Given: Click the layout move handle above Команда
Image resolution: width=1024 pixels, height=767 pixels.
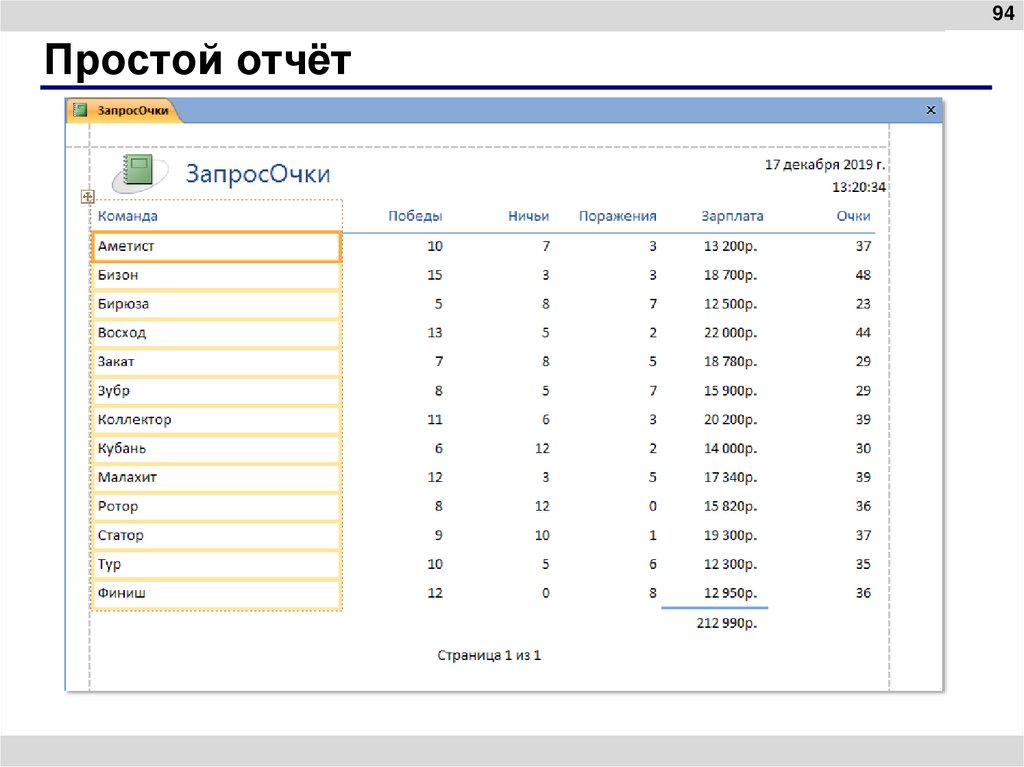Looking at the screenshot, I should point(88,197).
